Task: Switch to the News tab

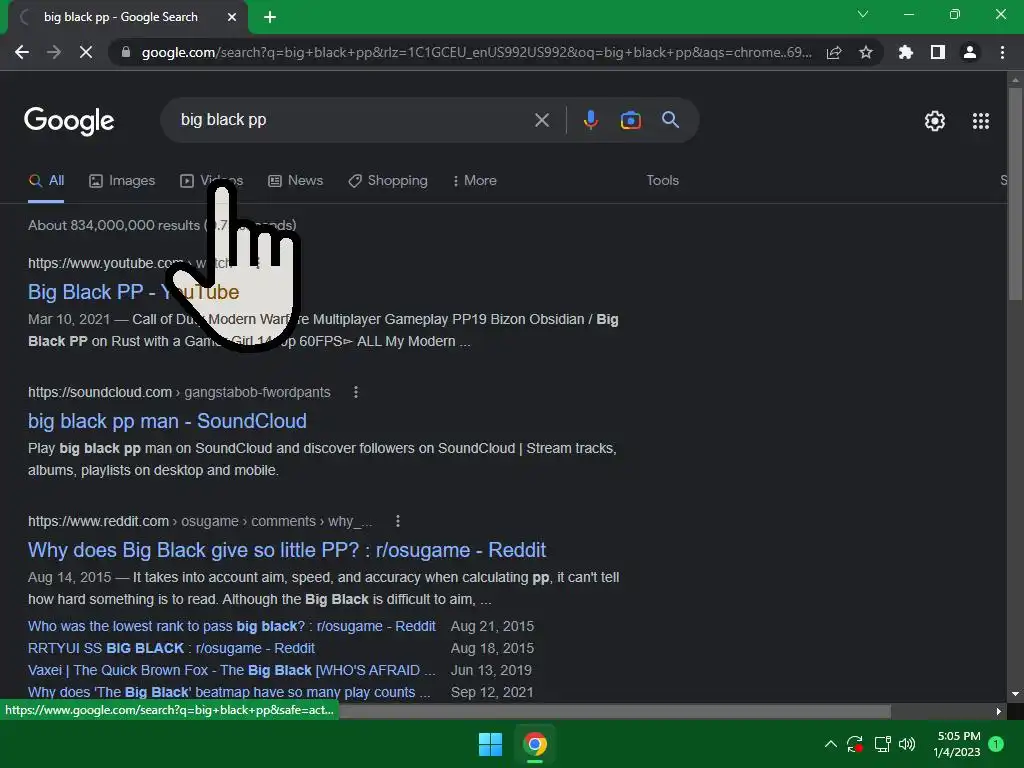Action: [x=296, y=181]
